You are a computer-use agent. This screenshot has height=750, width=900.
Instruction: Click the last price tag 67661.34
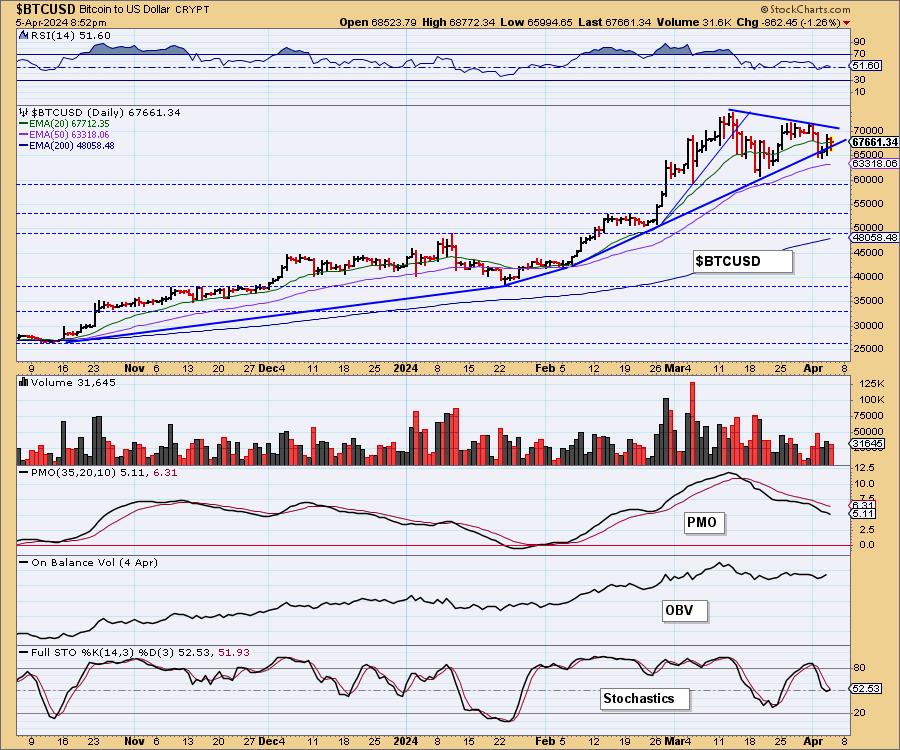tap(874, 142)
